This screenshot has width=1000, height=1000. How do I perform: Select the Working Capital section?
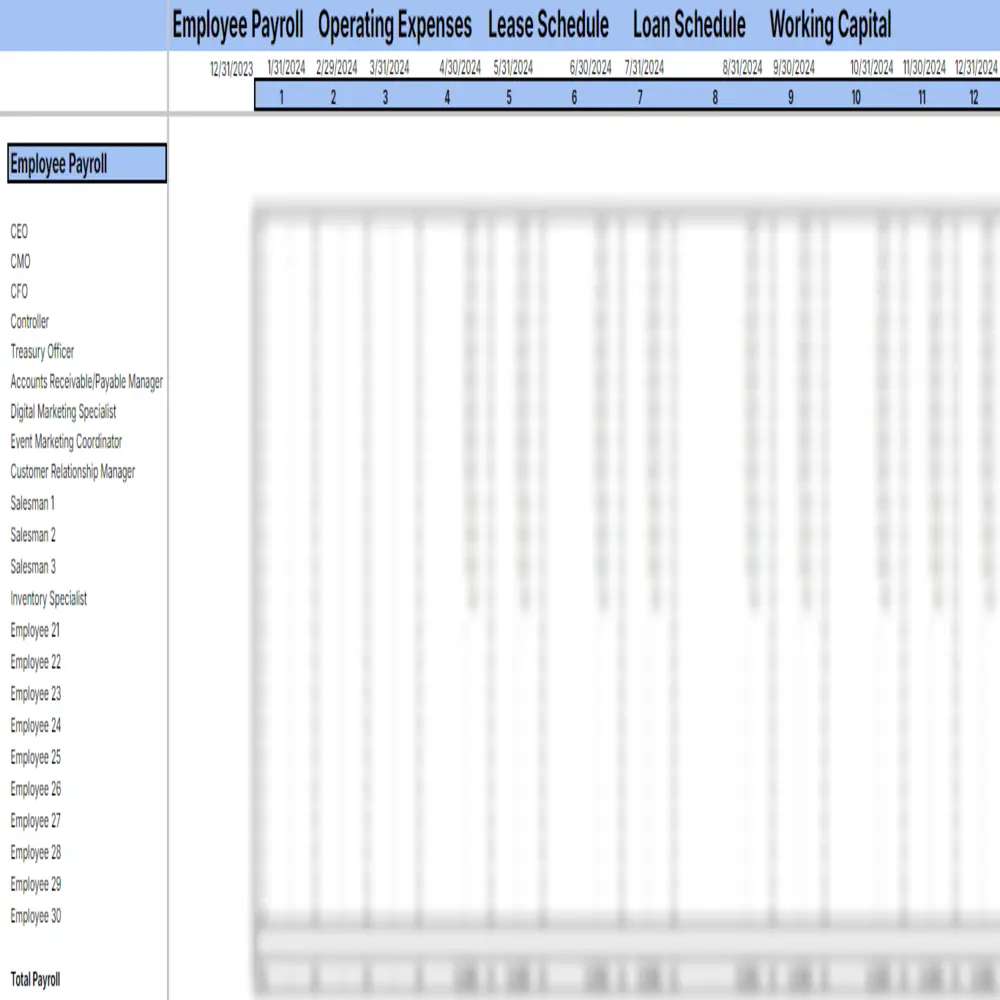[830, 26]
